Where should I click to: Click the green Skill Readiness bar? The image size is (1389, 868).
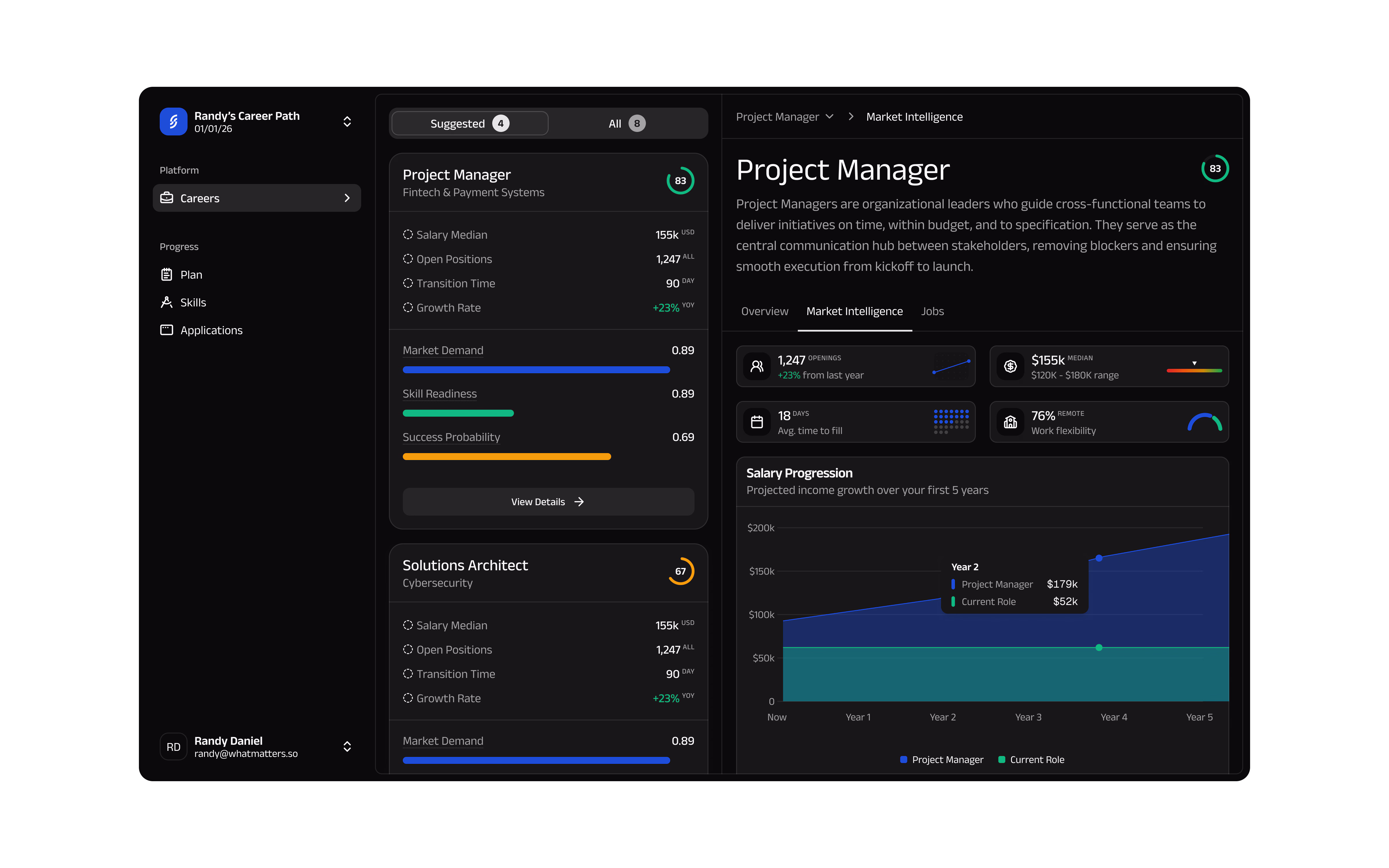pos(458,413)
